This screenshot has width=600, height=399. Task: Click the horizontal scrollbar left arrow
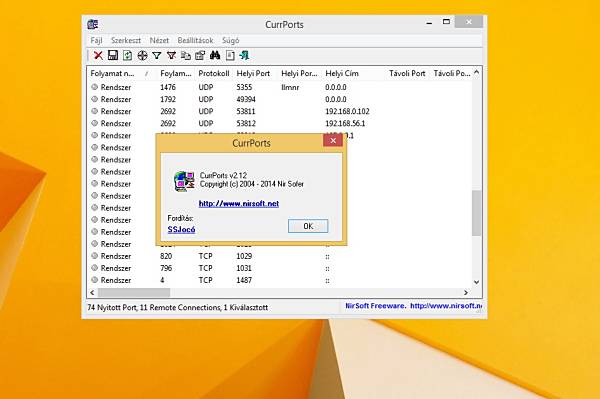pos(92,293)
